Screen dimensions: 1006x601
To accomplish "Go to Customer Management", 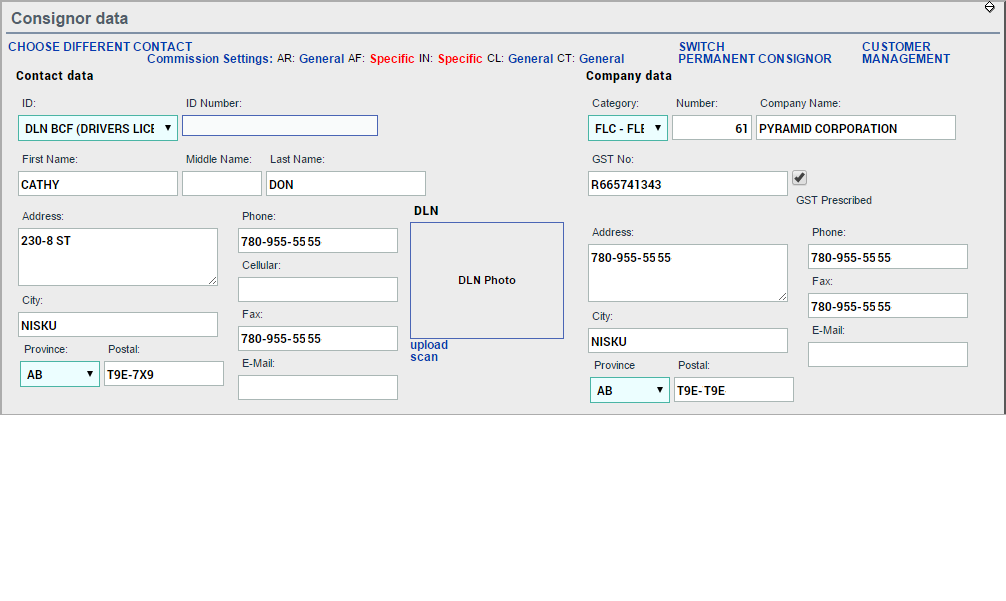I will 905,53.
